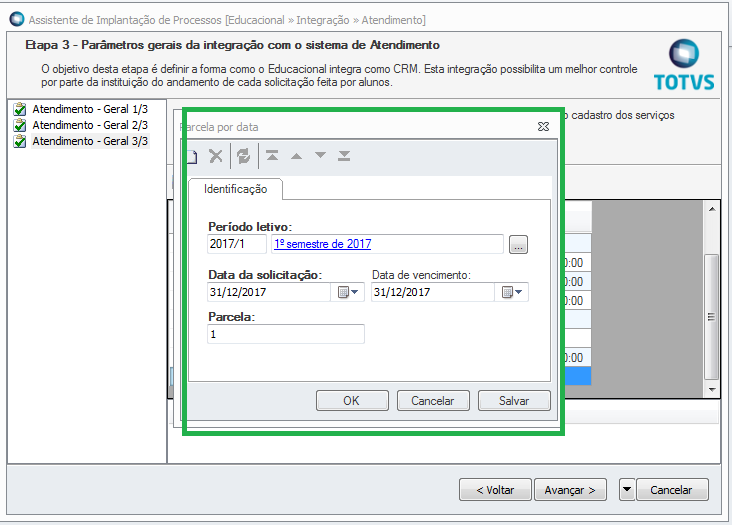Open the Identificação tab
The height and width of the screenshot is (525, 732).
235,189
